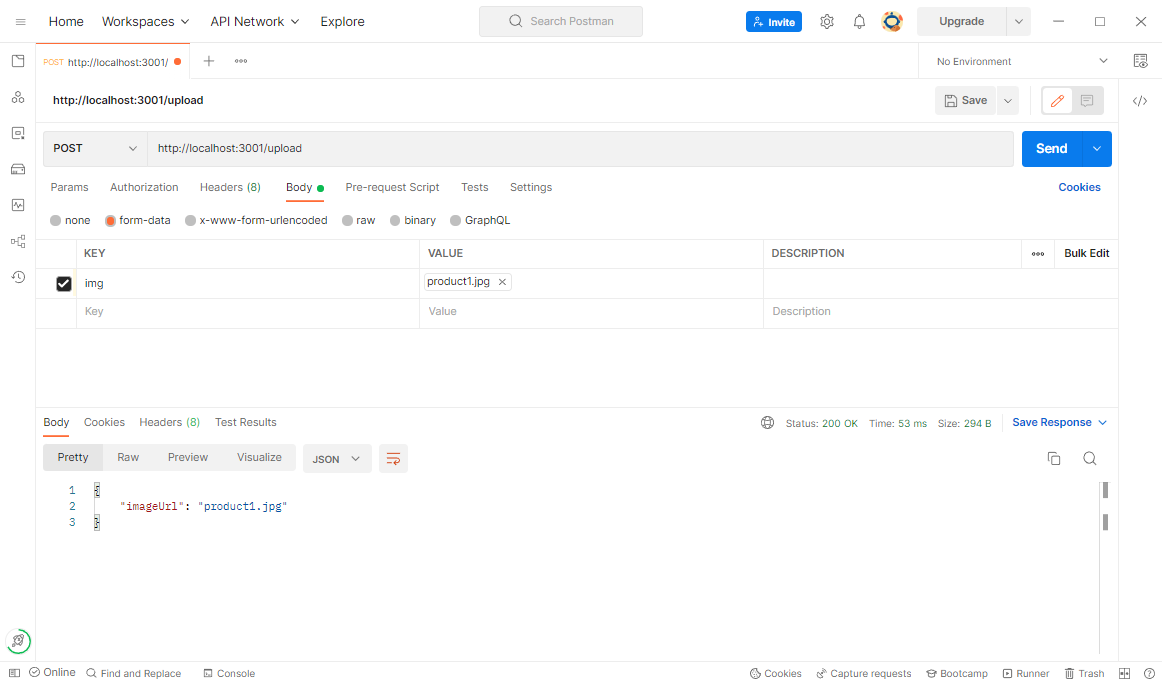The height and width of the screenshot is (684, 1162).
Task: Open table column options ellipsis
Action: tap(1038, 253)
